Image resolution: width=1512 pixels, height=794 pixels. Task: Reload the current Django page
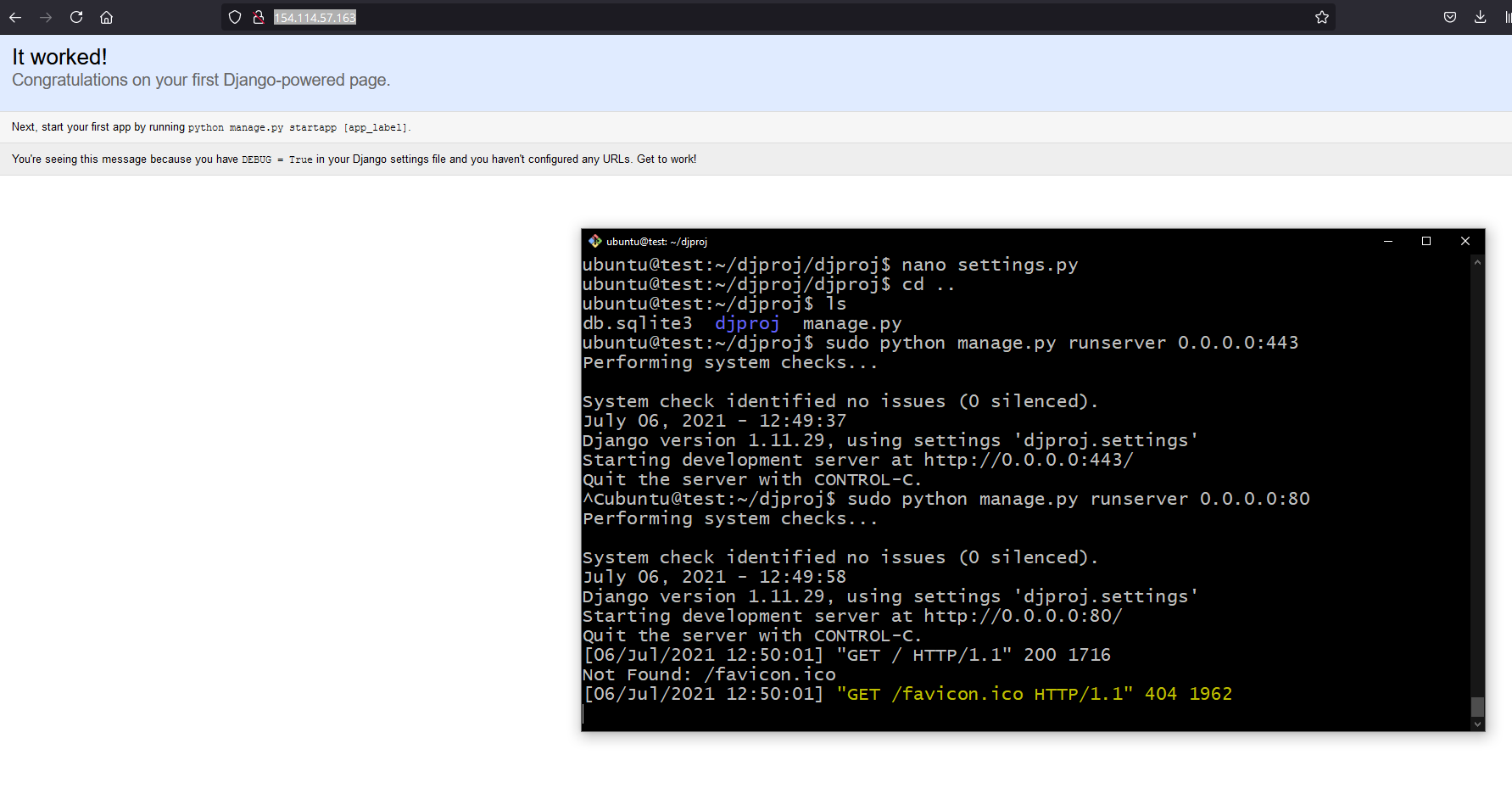[x=76, y=17]
